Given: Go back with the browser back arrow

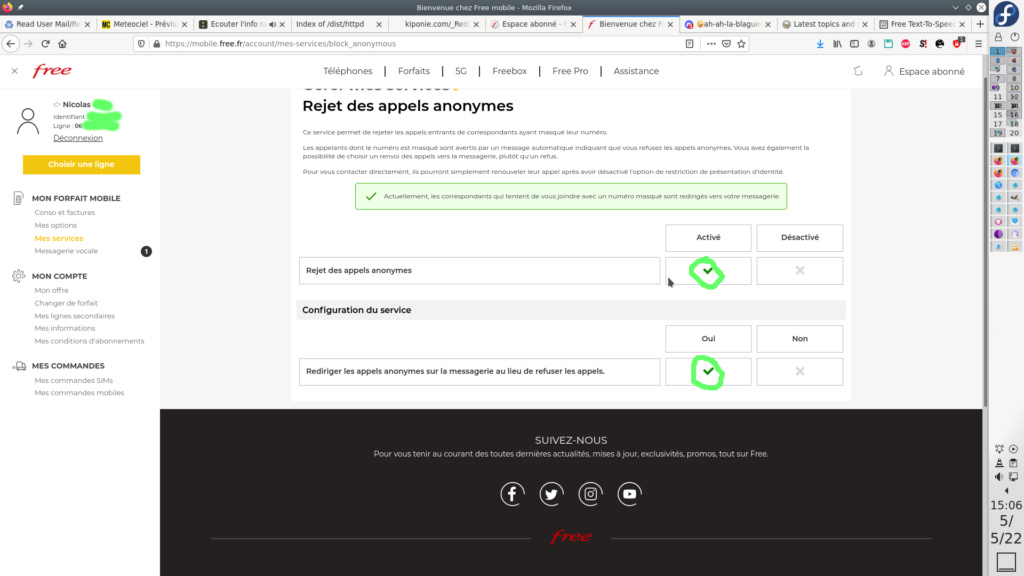Looking at the screenshot, I should 11,44.
